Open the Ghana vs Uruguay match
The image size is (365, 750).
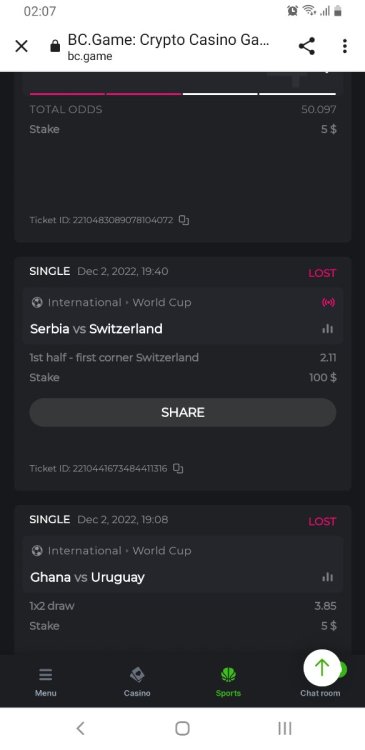pyautogui.click(x=87, y=577)
